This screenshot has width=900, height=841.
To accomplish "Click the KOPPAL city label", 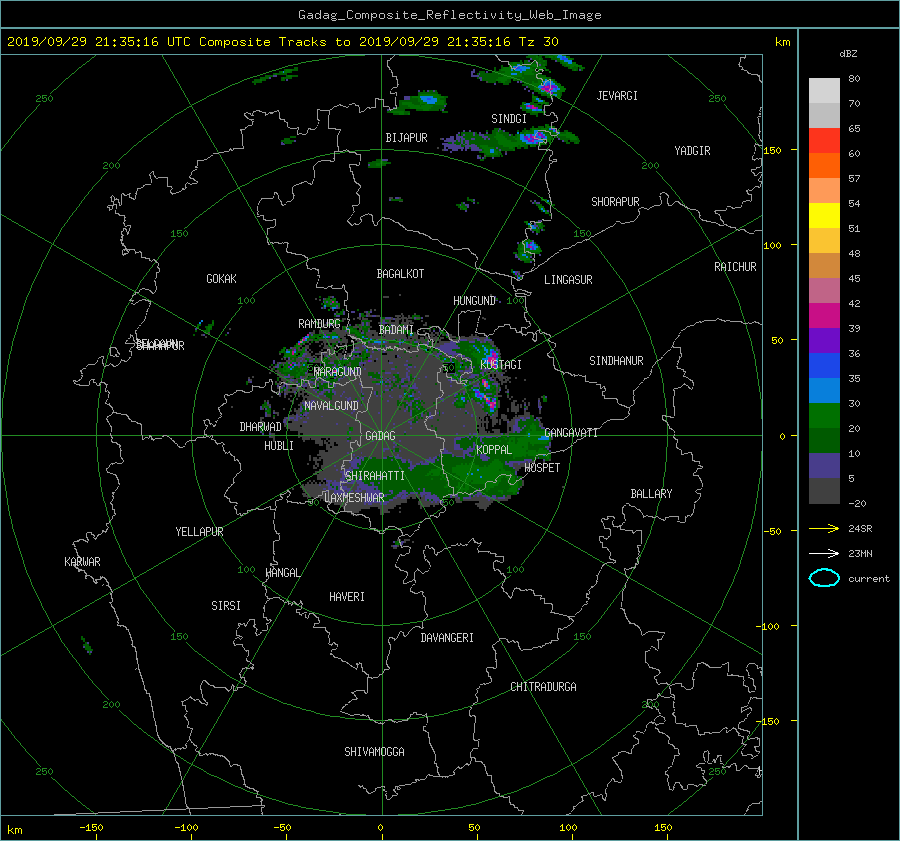I will (494, 450).
